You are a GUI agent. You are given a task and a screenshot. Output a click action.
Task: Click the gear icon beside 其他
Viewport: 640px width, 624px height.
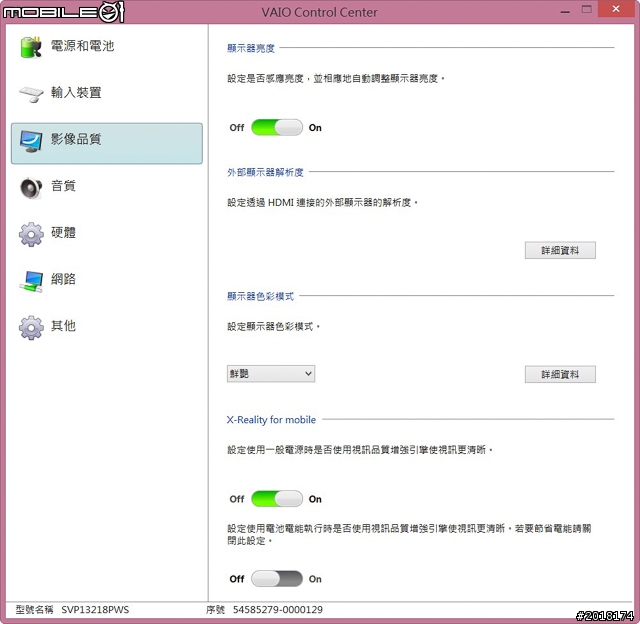(31, 328)
